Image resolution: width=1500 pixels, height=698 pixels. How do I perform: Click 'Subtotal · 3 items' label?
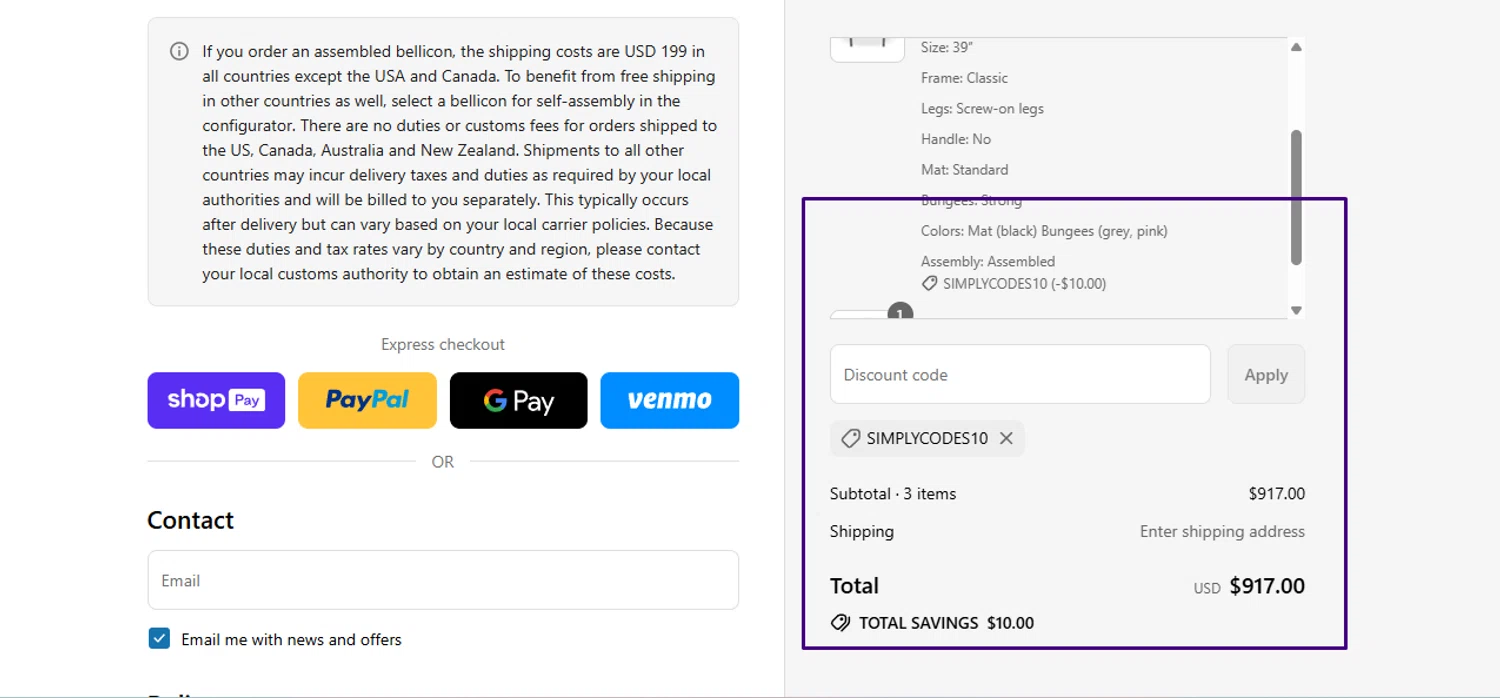coord(893,494)
